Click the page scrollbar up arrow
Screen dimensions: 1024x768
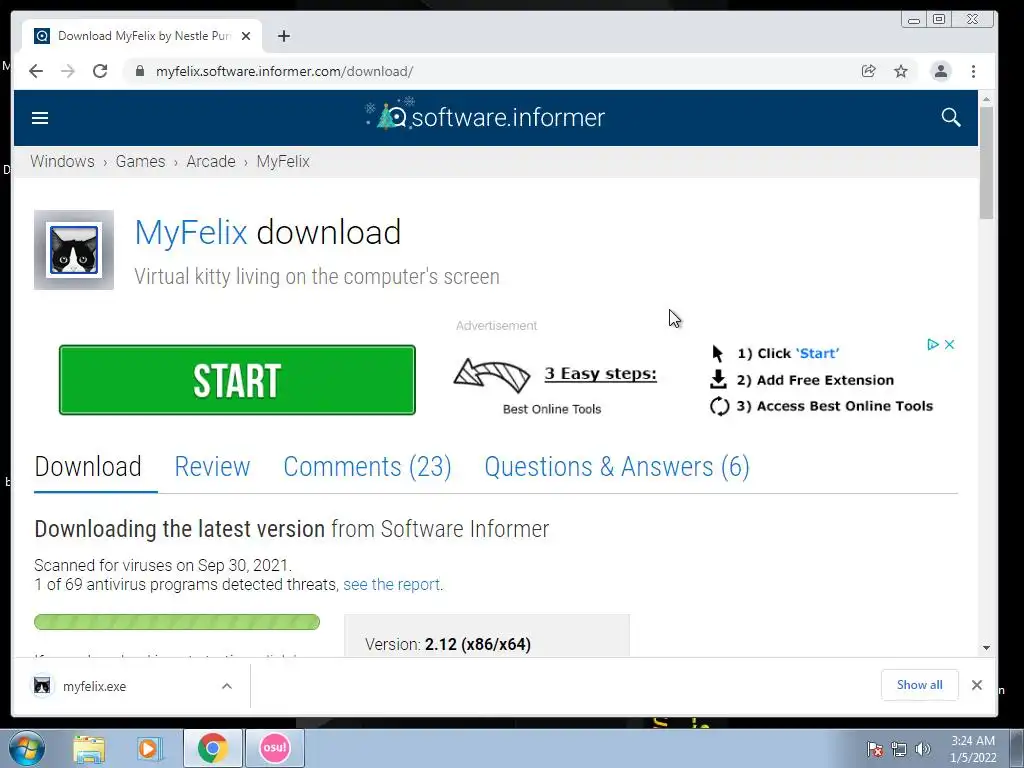point(986,99)
